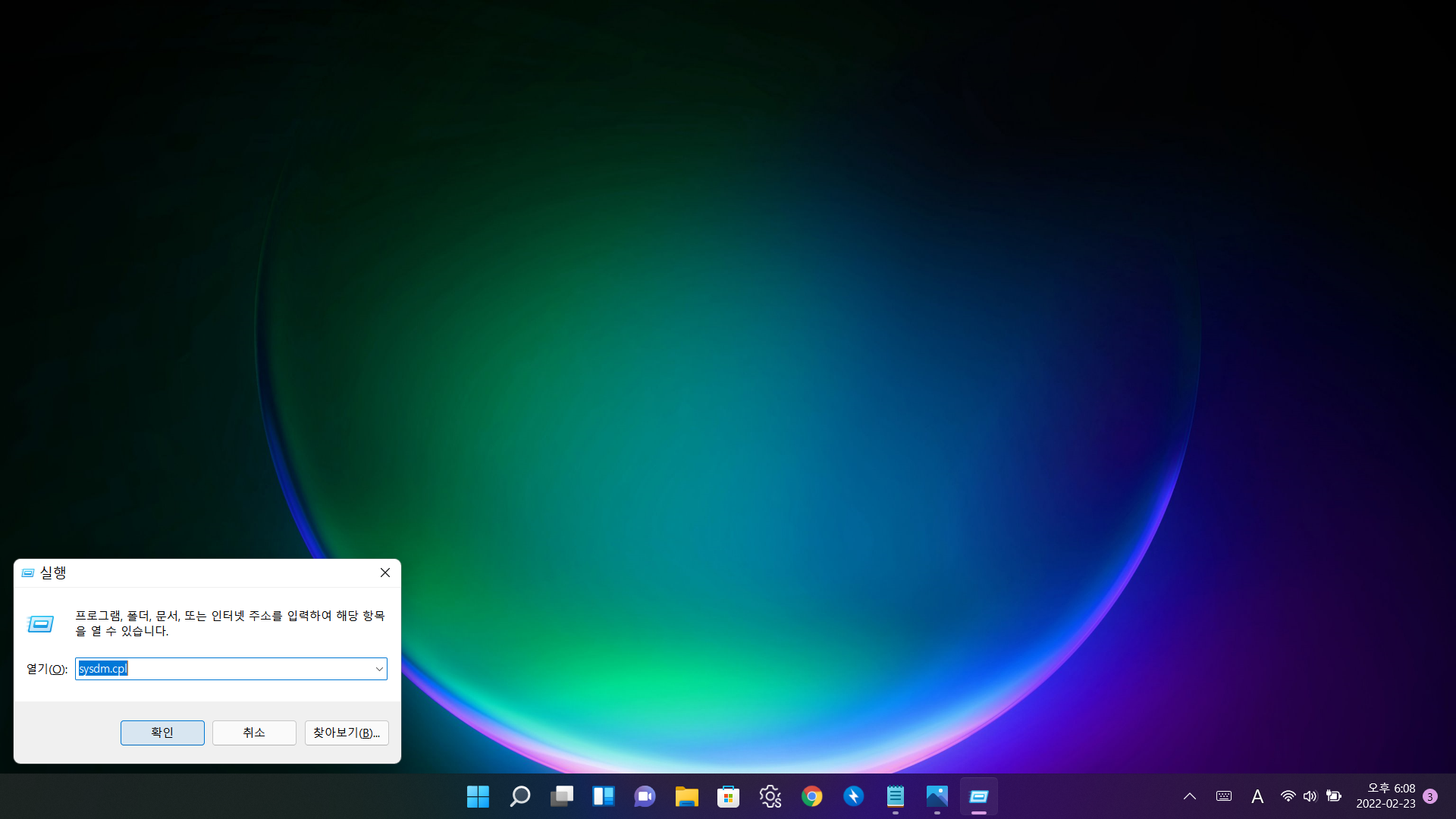Open Task View from taskbar
Image resolution: width=1456 pixels, height=819 pixels.
(561, 796)
